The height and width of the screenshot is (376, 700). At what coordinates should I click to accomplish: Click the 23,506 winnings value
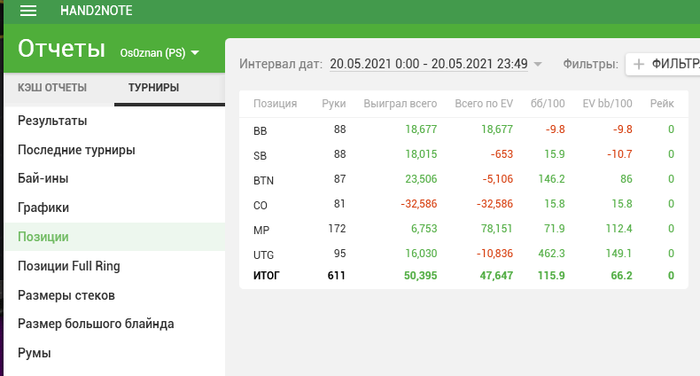(x=421, y=179)
